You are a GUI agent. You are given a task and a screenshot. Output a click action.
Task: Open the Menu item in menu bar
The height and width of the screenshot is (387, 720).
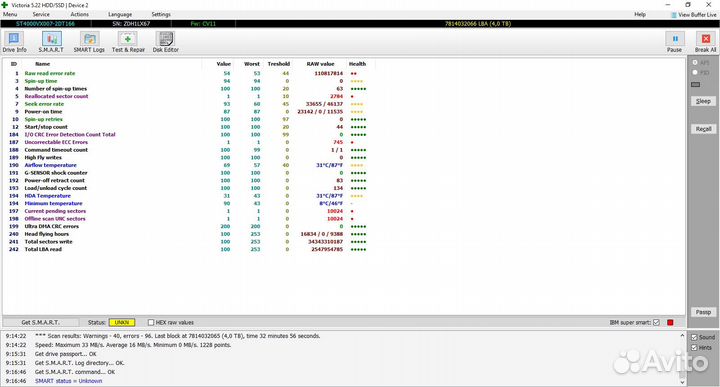tap(10, 14)
